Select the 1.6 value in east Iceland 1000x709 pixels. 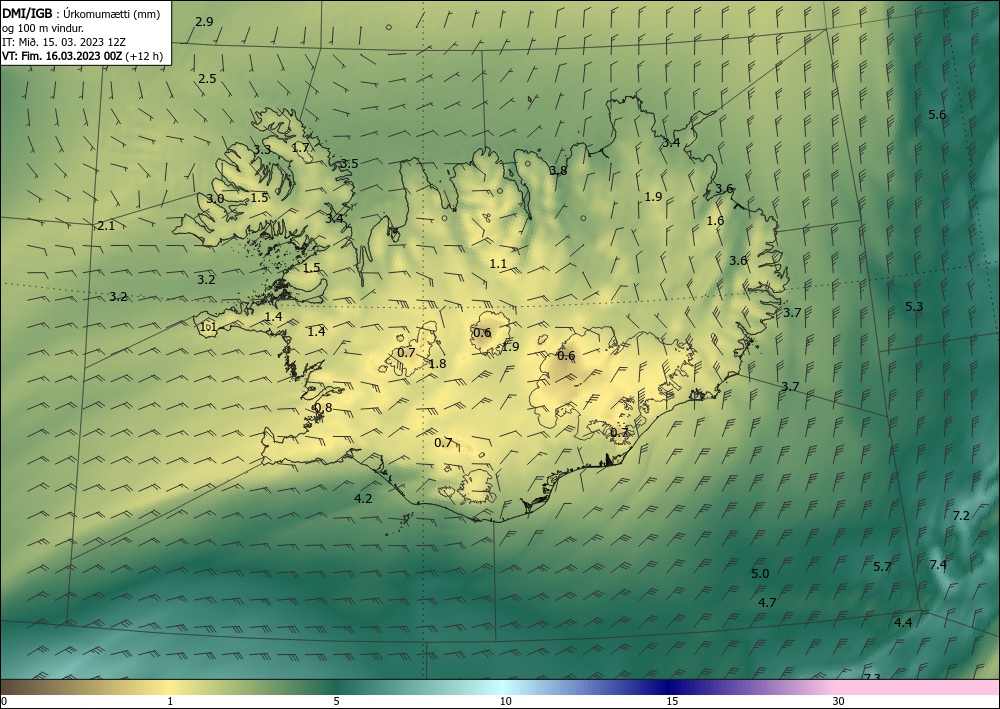click(716, 221)
